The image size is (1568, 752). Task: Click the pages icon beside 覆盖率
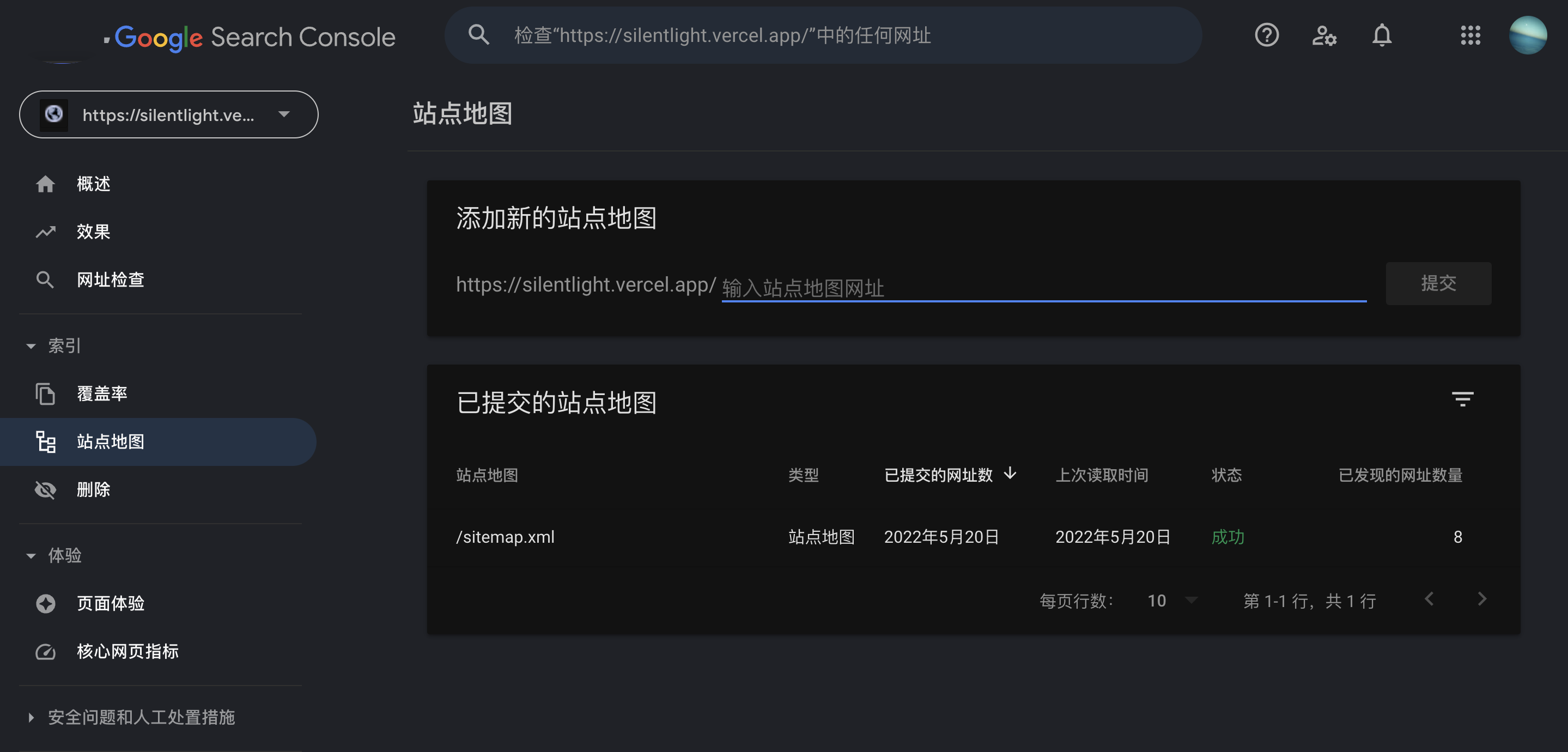pyautogui.click(x=45, y=394)
